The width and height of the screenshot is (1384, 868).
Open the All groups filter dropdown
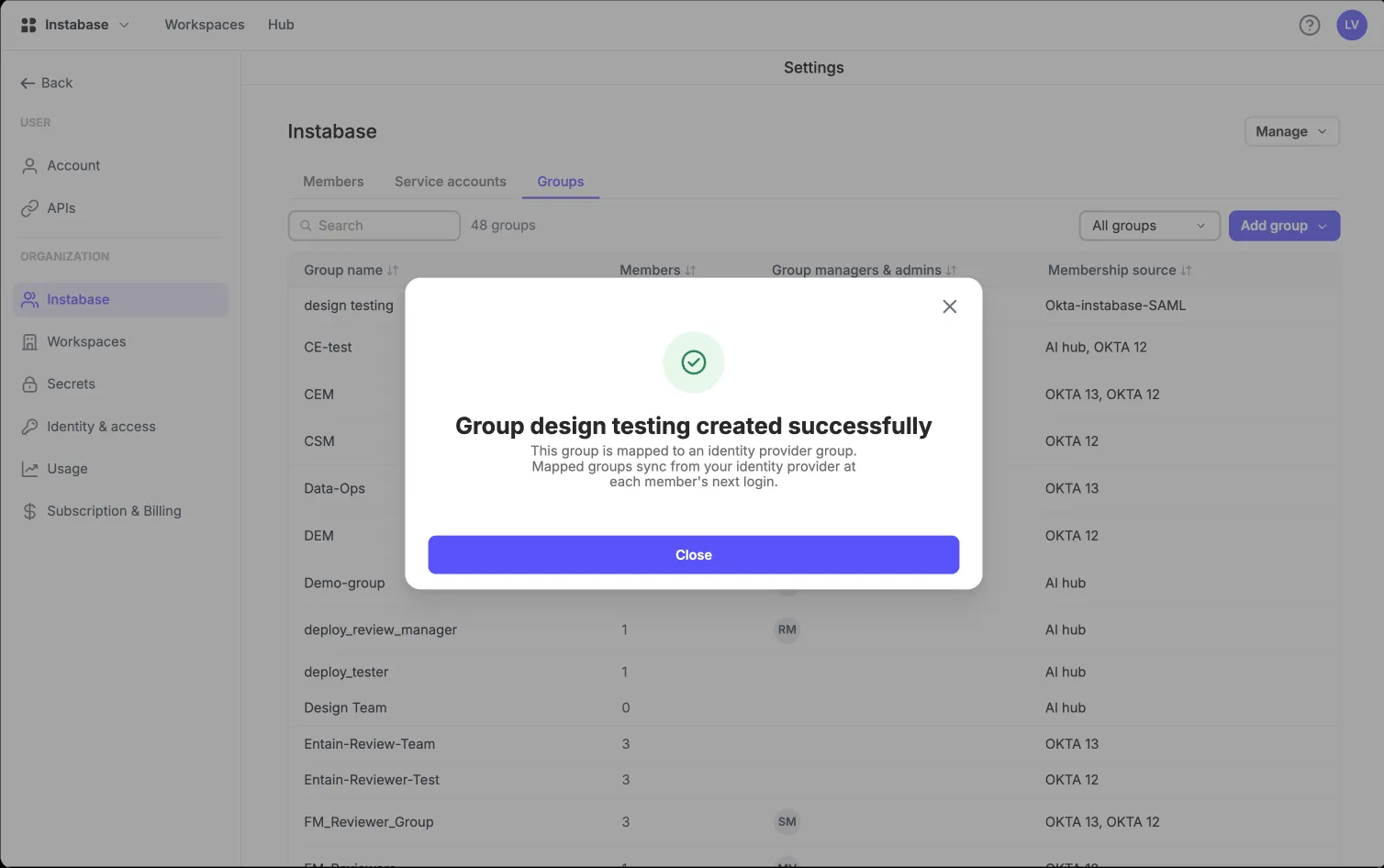1149,226
